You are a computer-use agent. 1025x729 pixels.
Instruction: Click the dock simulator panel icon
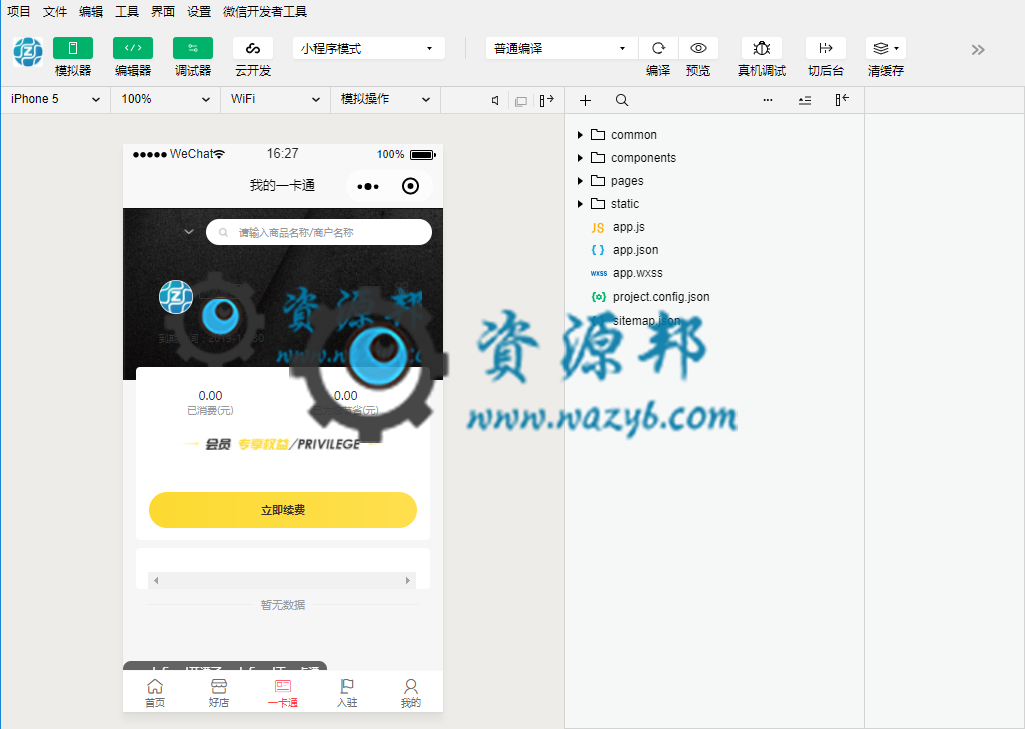pos(546,100)
